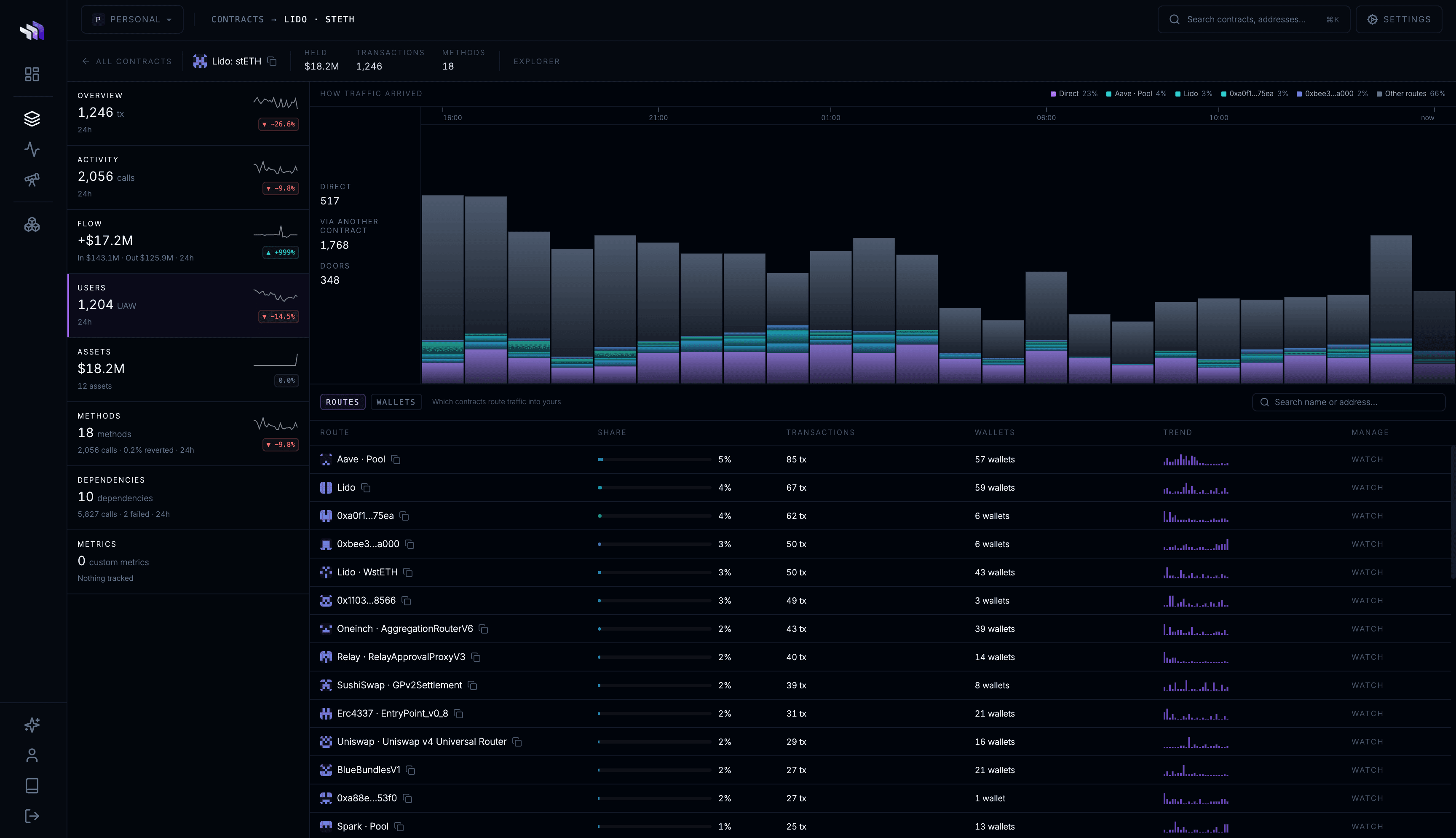Toggle the Direct 23% legend series
Screen dimensions: 1456x838
click(1073, 93)
